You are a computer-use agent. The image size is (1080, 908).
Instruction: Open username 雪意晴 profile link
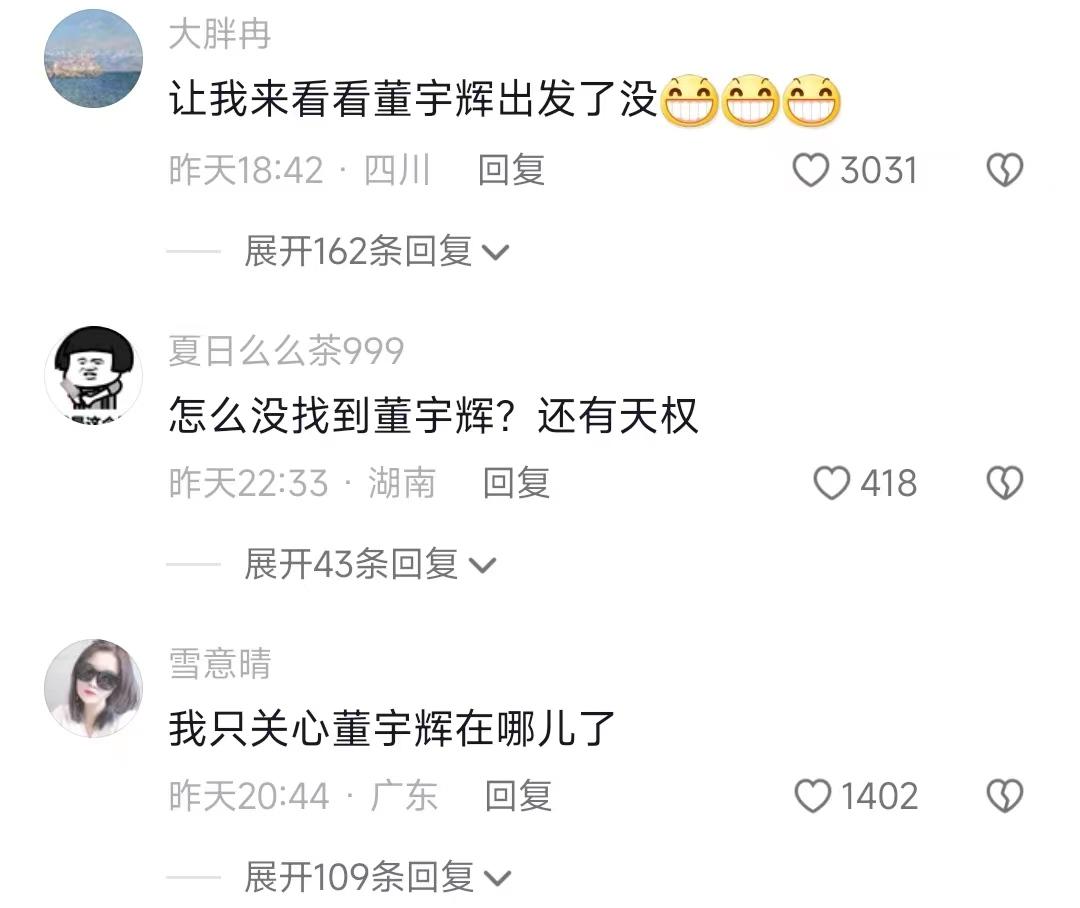220,663
